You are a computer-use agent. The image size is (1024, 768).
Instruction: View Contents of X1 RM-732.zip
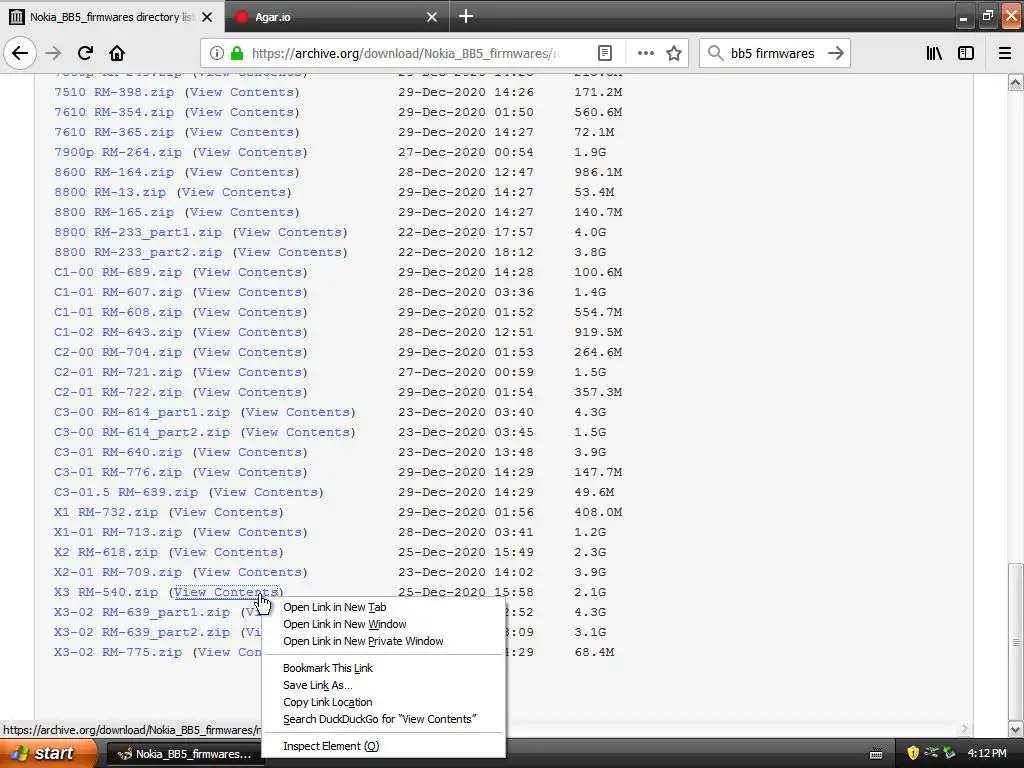(226, 512)
